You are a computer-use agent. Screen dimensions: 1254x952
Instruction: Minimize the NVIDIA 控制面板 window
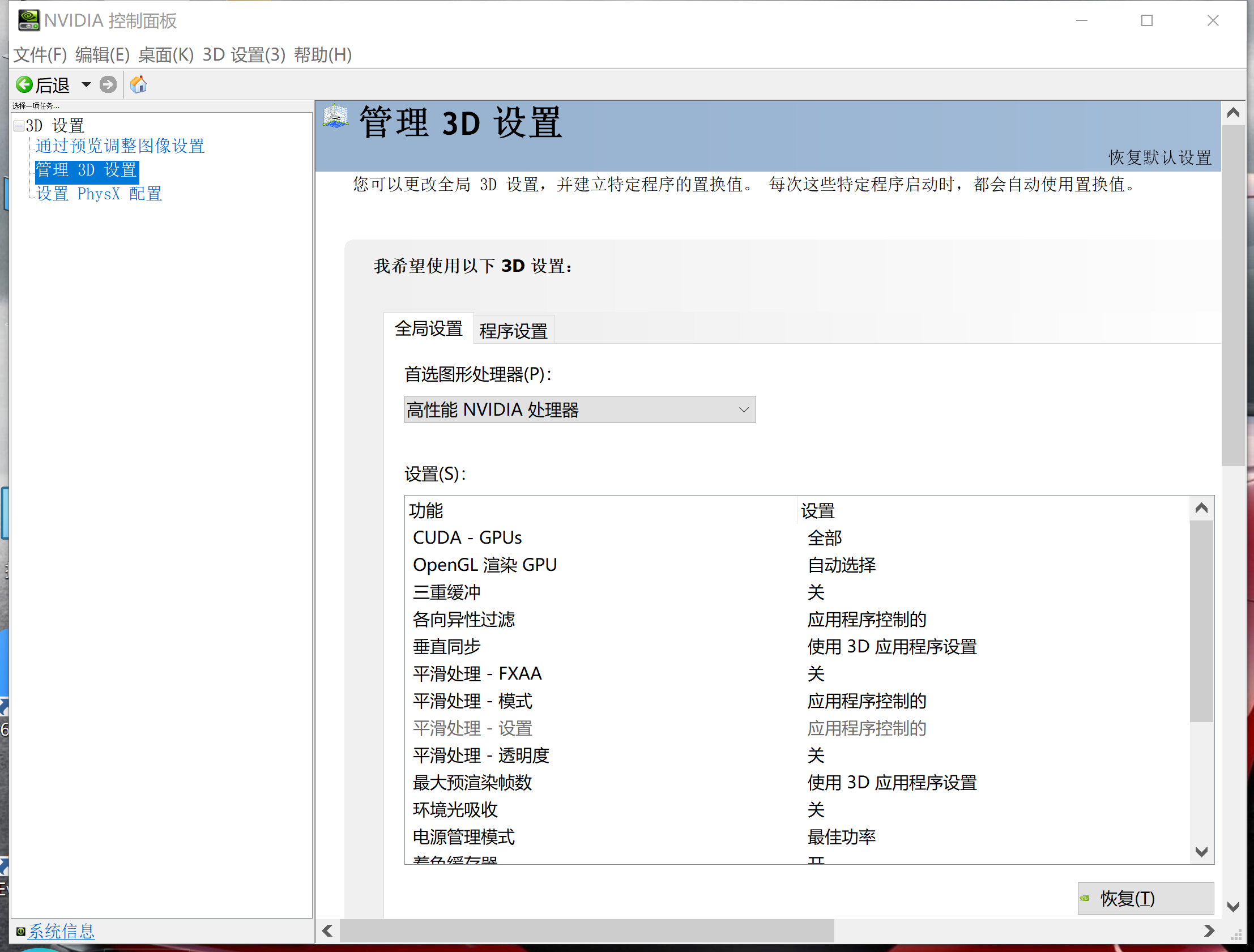(1082, 20)
